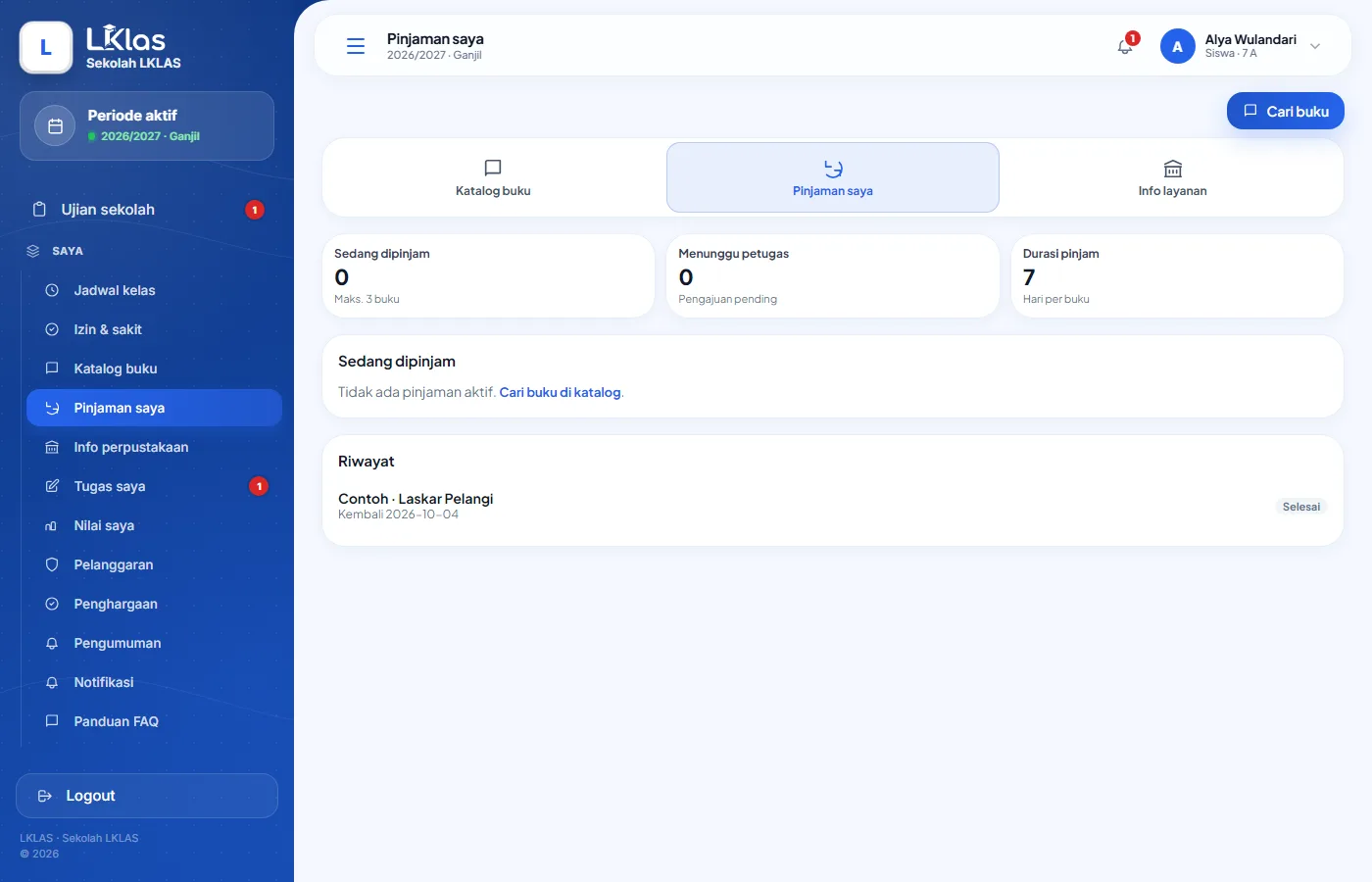Click the sidebar Pinjaman saya icon
This screenshot has height=882, width=1372.
tap(52, 408)
